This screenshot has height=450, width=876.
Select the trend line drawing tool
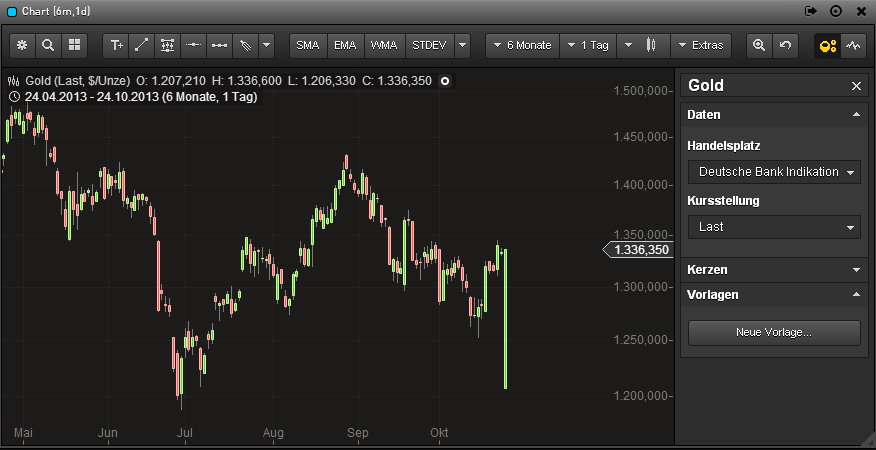tap(142, 45)
